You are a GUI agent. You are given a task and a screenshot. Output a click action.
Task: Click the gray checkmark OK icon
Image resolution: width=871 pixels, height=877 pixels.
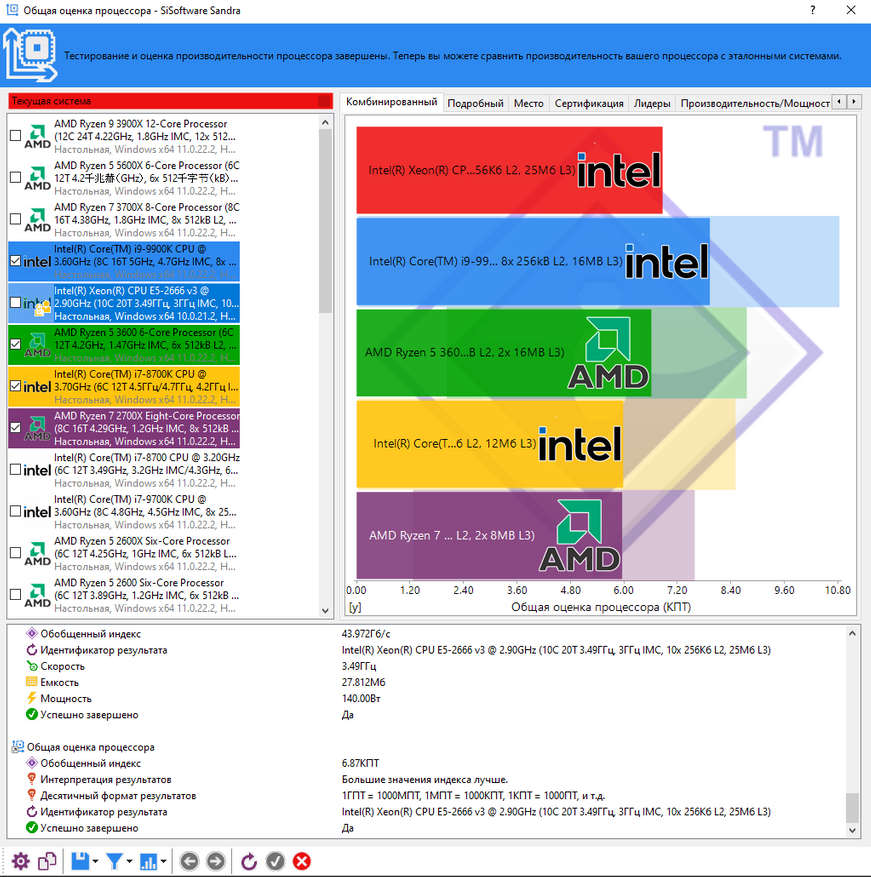pyautogui.click(x=276, y=861)
